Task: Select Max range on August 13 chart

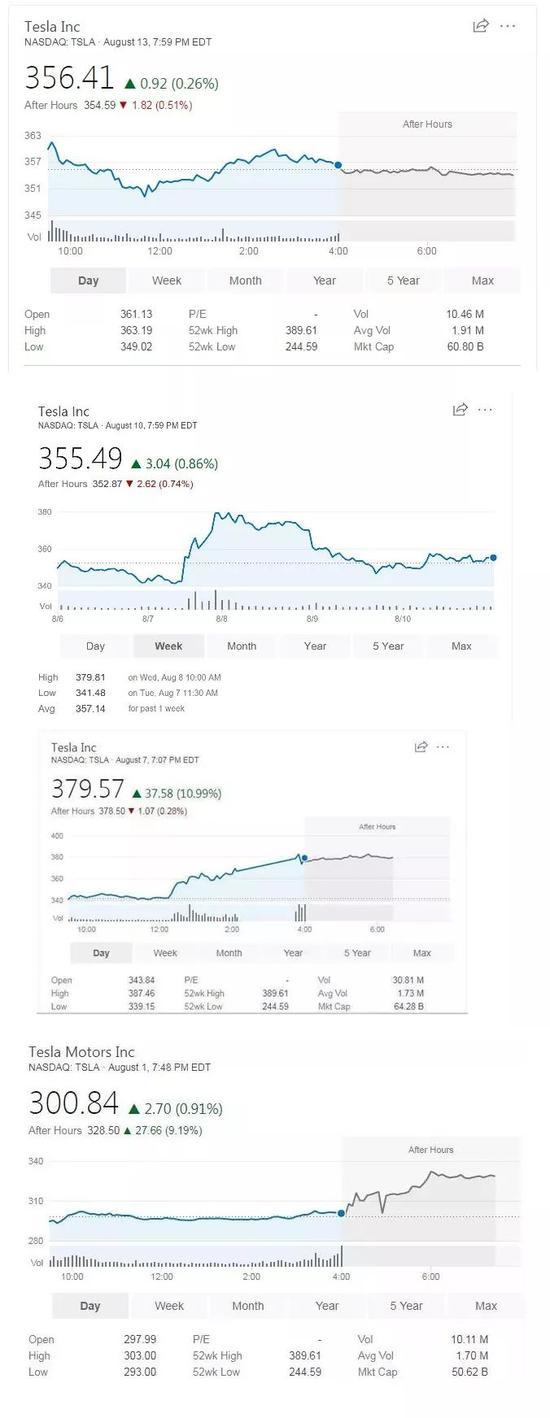Action: 483,281
